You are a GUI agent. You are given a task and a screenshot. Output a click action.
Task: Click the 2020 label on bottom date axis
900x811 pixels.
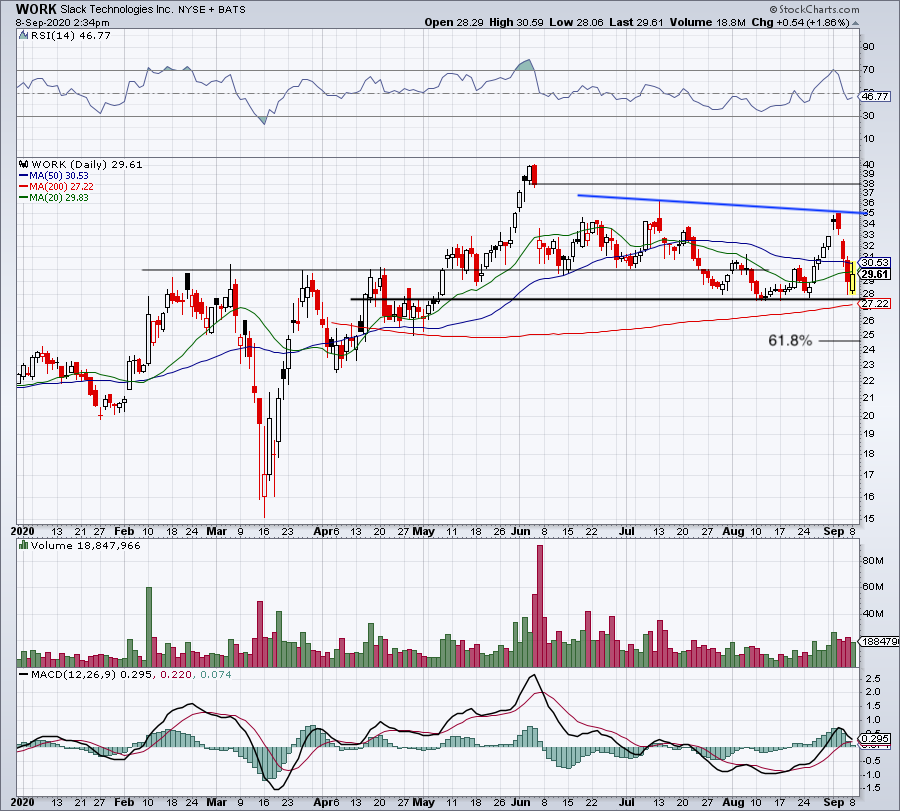tap(24, 802)
